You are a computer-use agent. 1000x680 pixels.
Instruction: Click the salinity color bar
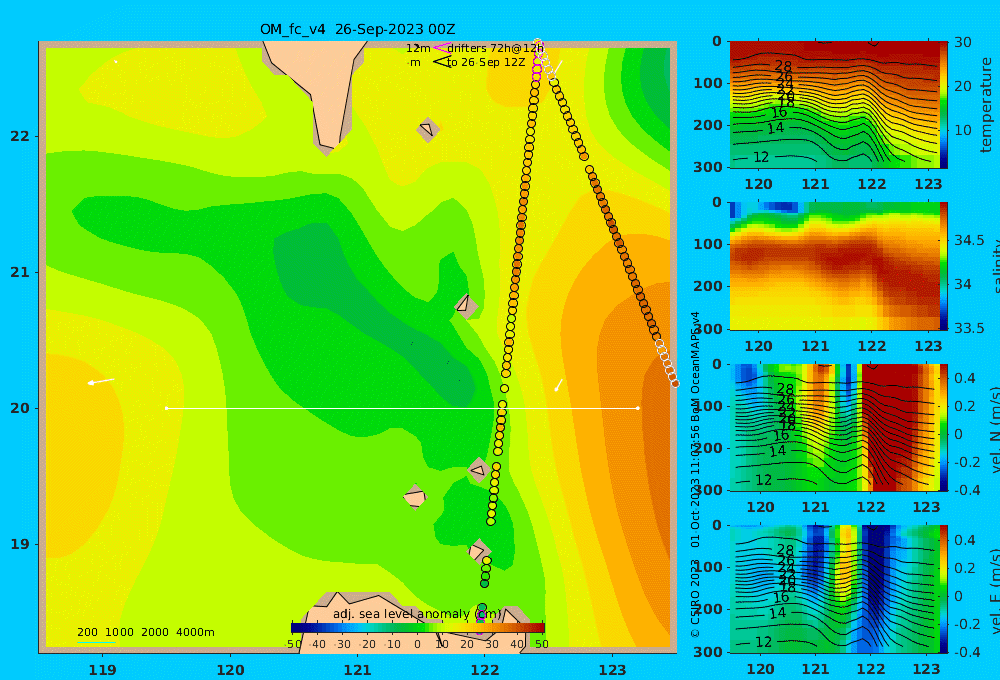[944, 266]
